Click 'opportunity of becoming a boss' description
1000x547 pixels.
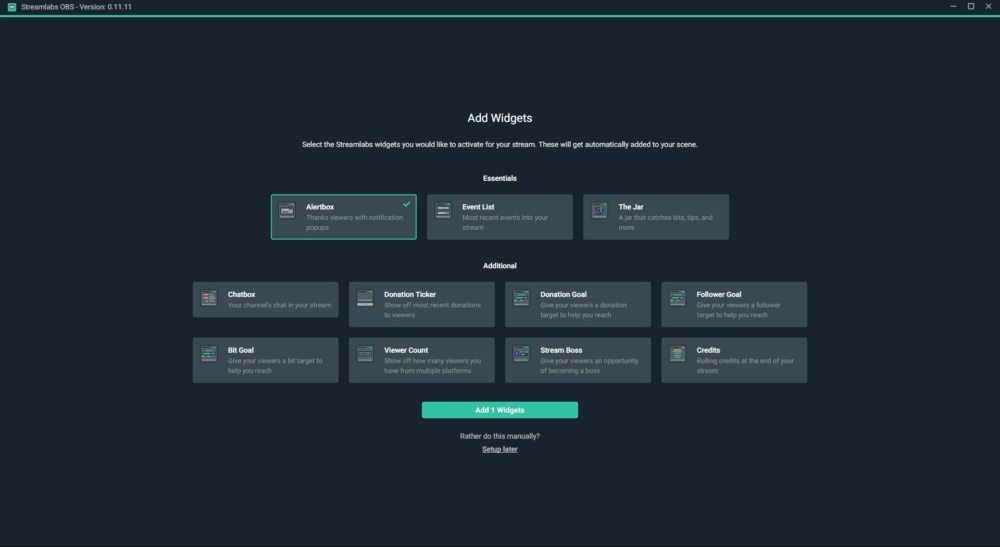click(589, 366)
